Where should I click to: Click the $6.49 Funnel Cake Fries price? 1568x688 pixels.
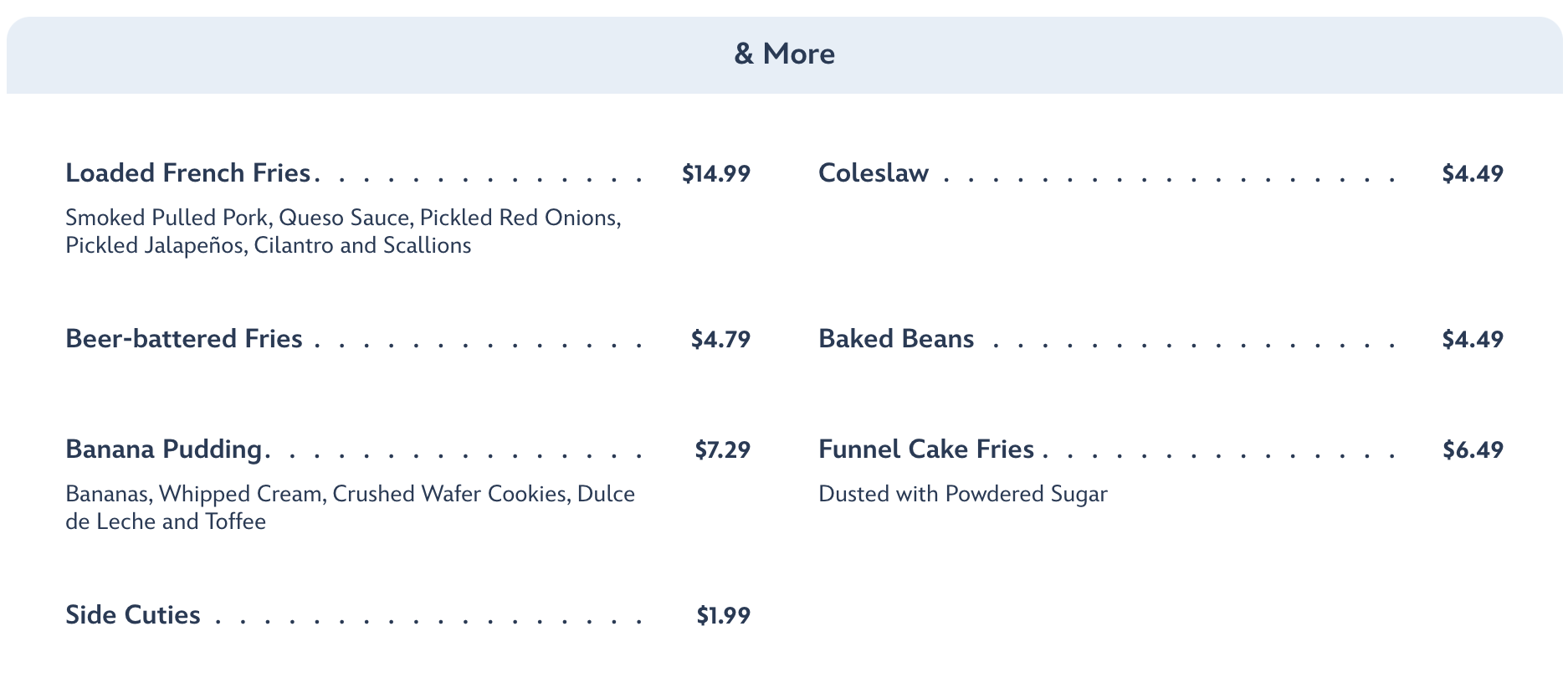point(1473,450)
